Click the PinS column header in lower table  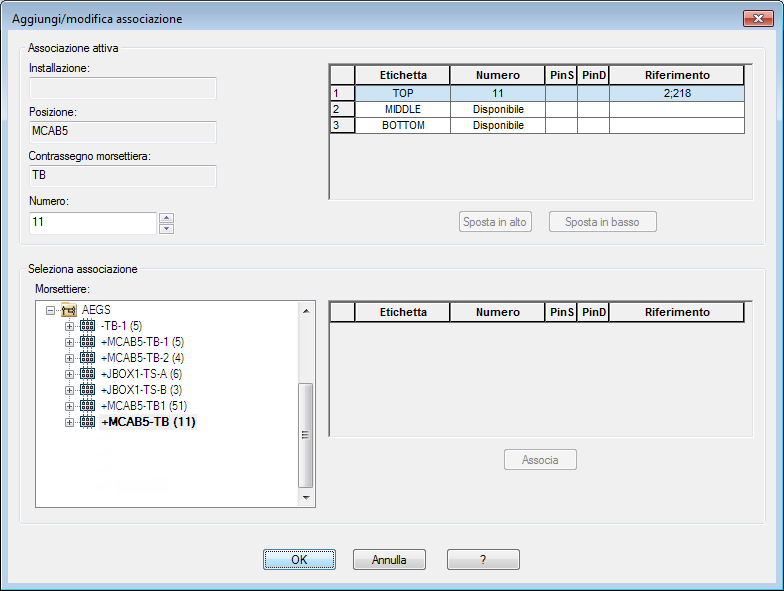point(562,312)
